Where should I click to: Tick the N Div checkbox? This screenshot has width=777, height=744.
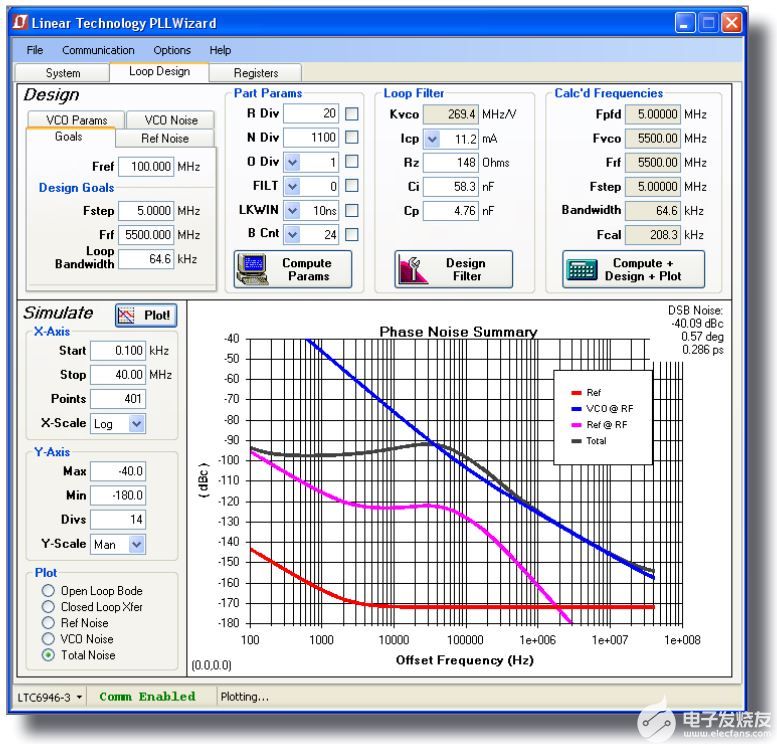tap(352, 138)
